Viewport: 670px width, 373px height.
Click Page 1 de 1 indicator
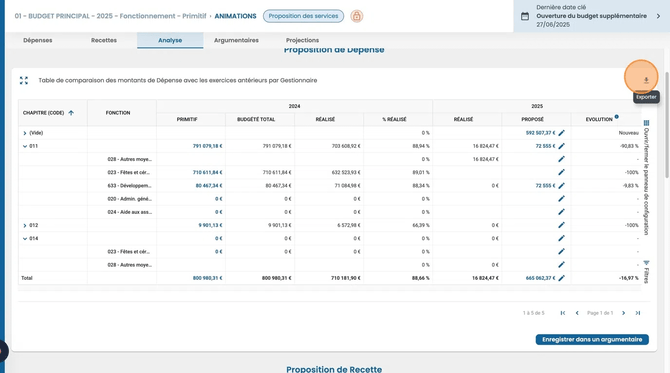pos(600,313)
